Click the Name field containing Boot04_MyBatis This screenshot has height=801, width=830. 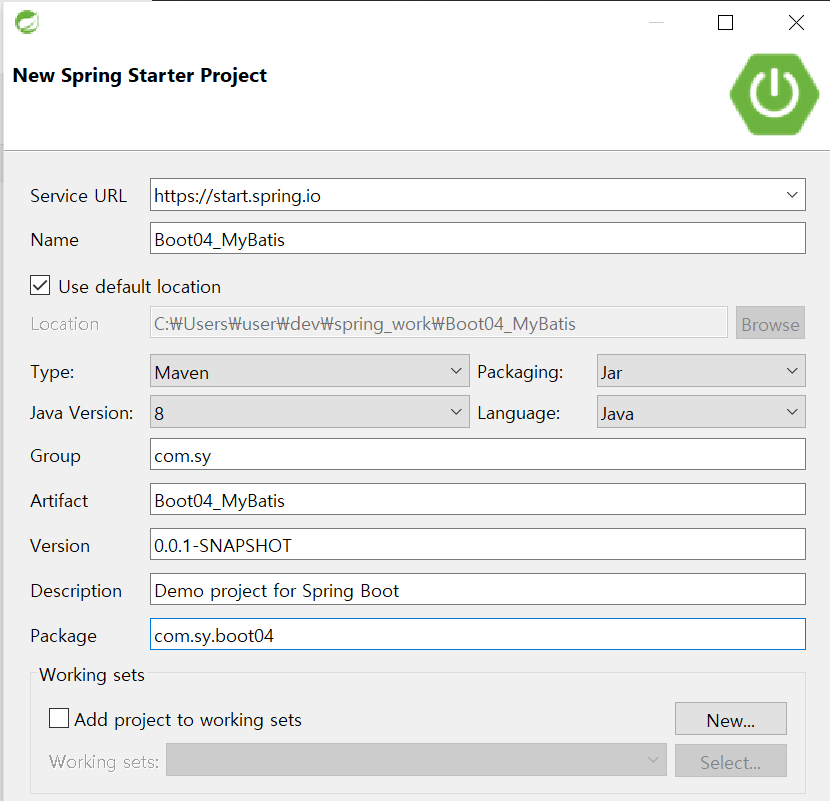coord(477,238)
